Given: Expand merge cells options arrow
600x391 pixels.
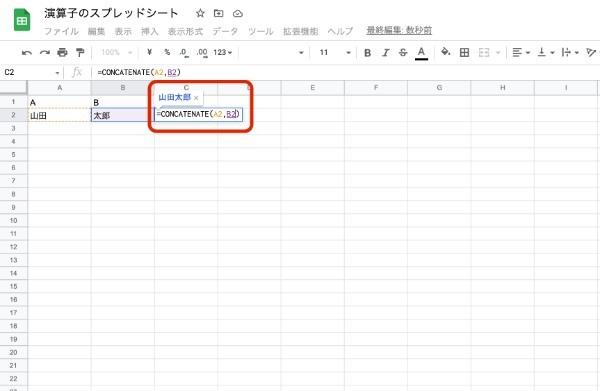Looking at the screenshot, I should 498,53.
